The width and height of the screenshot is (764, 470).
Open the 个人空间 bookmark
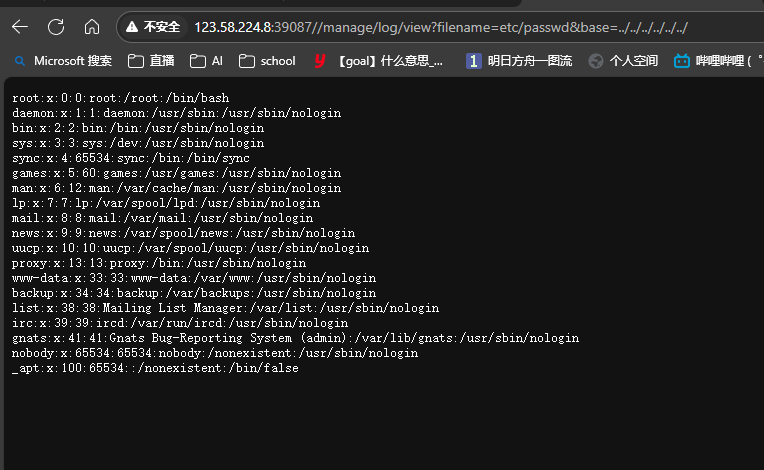pyautogui.click(x=623, y=61)
